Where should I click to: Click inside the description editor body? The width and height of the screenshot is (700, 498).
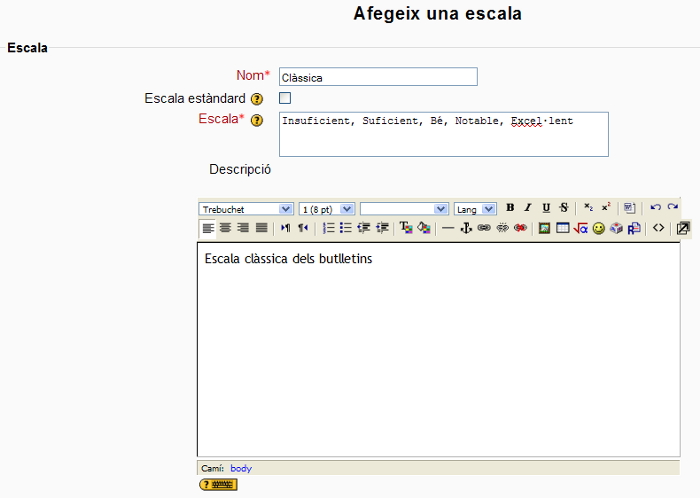click(x=439, y=349)
